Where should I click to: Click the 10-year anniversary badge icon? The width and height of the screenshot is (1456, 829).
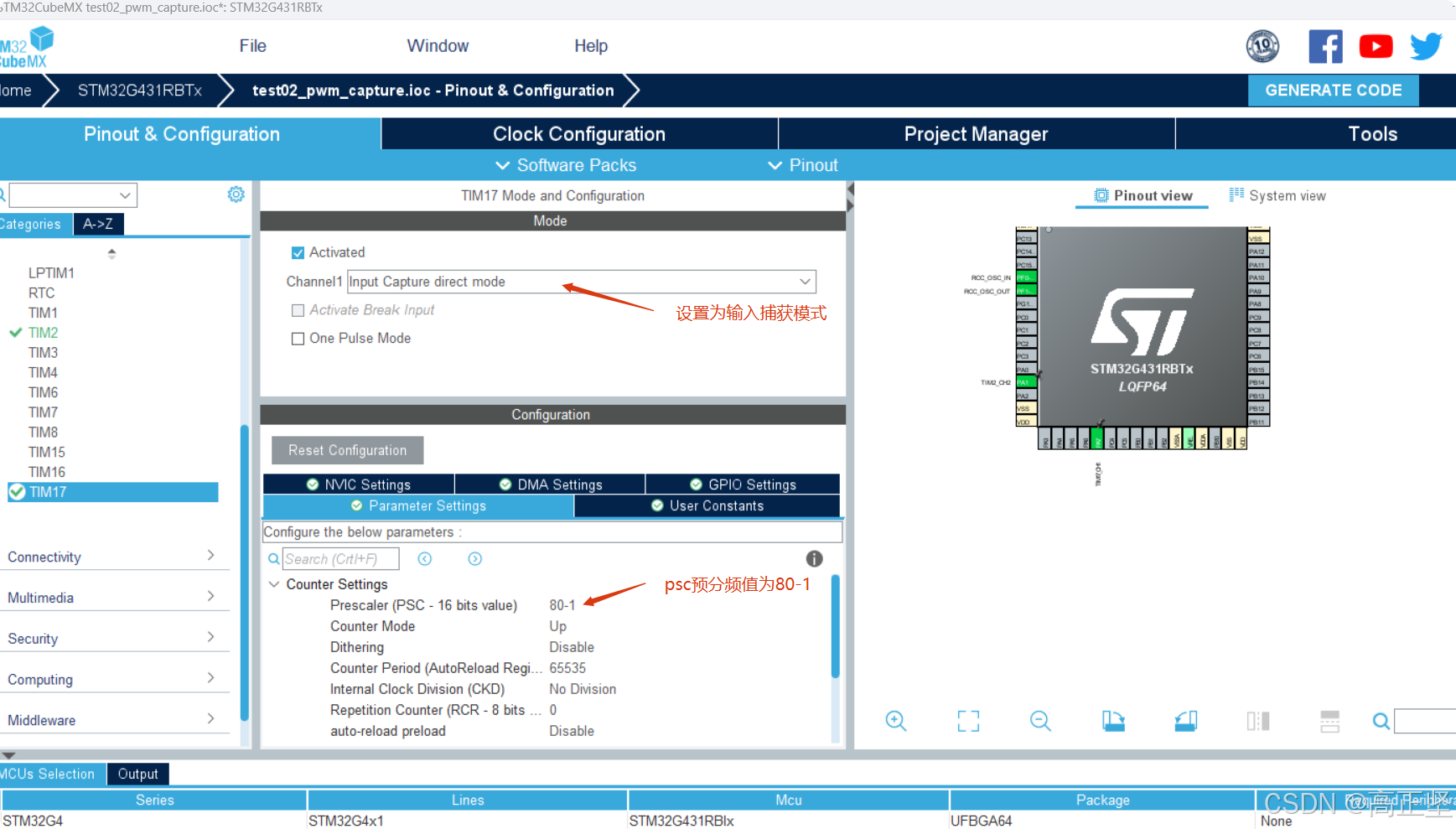pos(1262,46)
